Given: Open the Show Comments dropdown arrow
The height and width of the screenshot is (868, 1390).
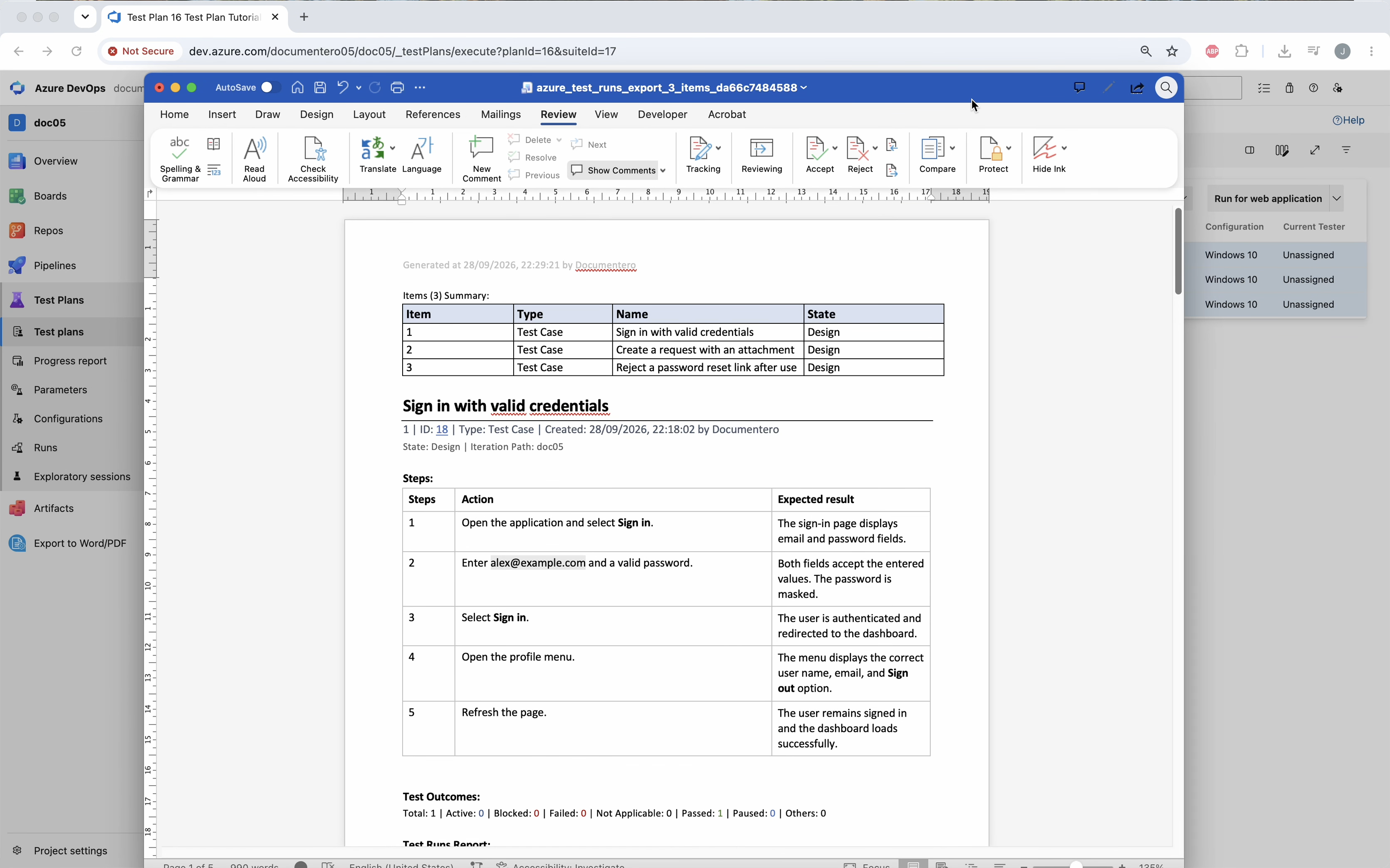Looking at the screenshot, I should coord(663,170).
